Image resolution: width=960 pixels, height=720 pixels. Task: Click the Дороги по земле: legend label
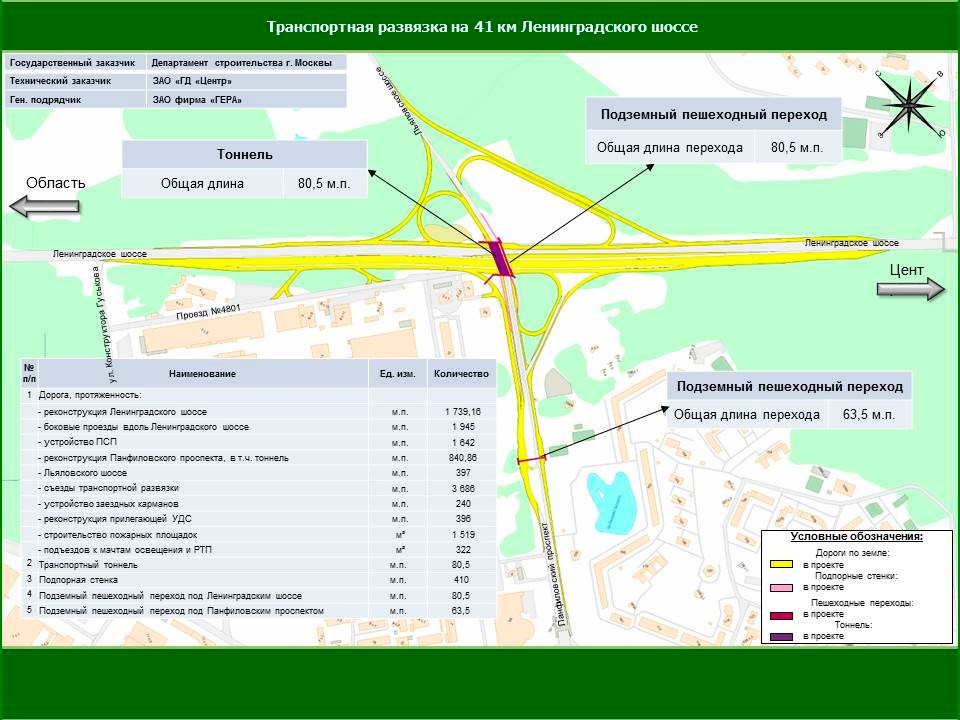coord(852,553)
